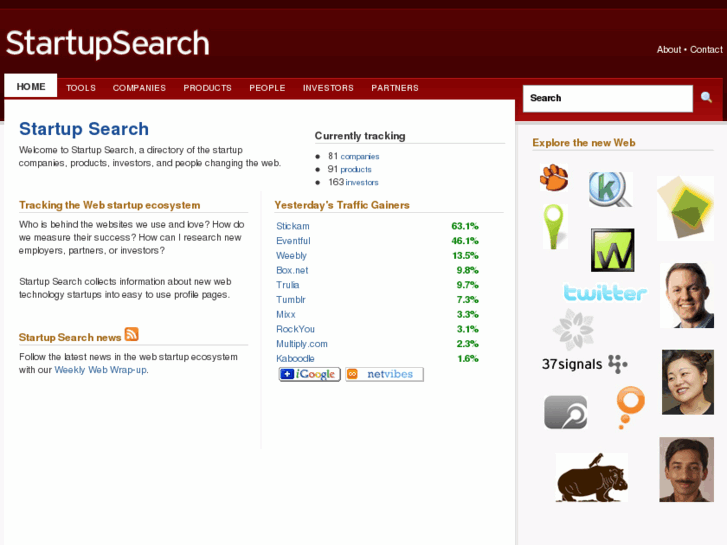Open the Weebly profile link
The height and width of the screenshot is (545, 727).
[x=291, y=256]
